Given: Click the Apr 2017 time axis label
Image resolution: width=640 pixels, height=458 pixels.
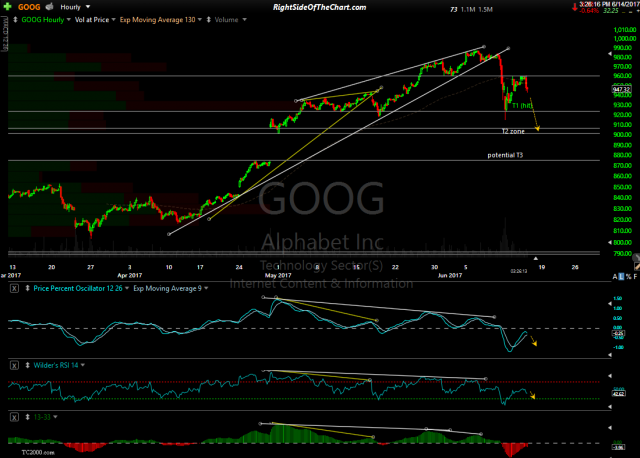Looking at the screenshot, I should point(129,276).
